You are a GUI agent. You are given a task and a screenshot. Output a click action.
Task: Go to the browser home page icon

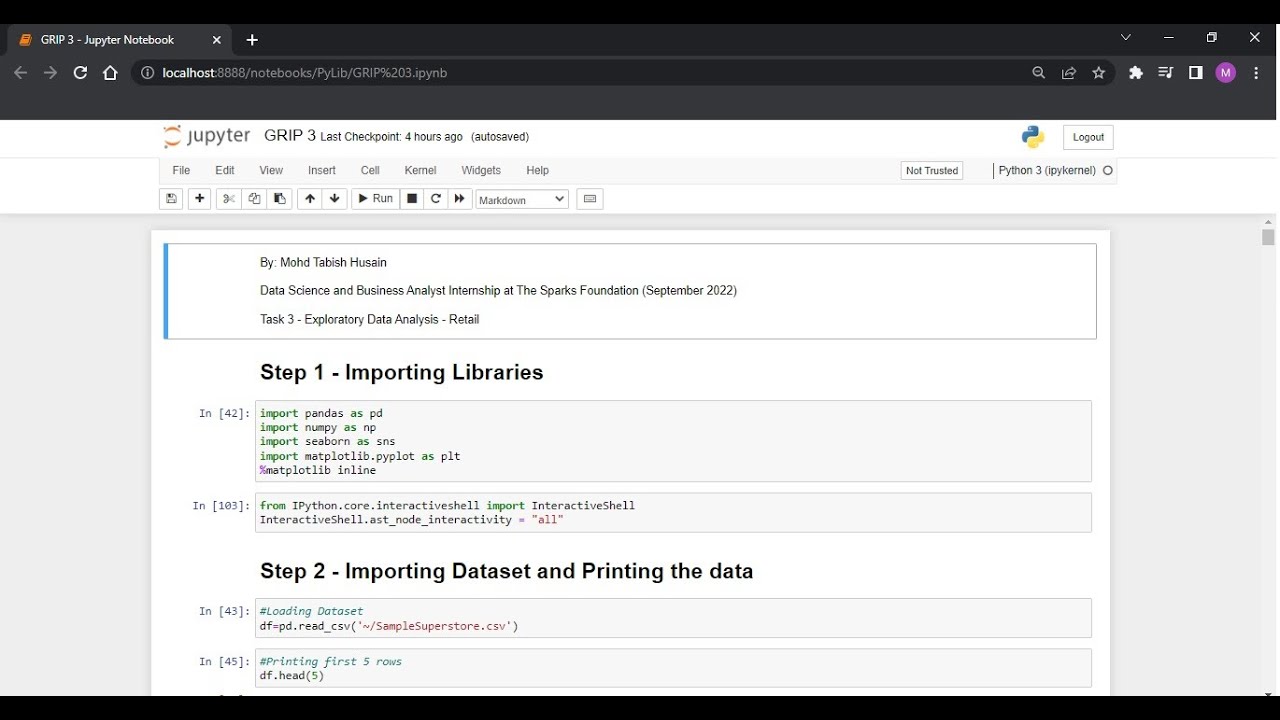tap(110, 73)
